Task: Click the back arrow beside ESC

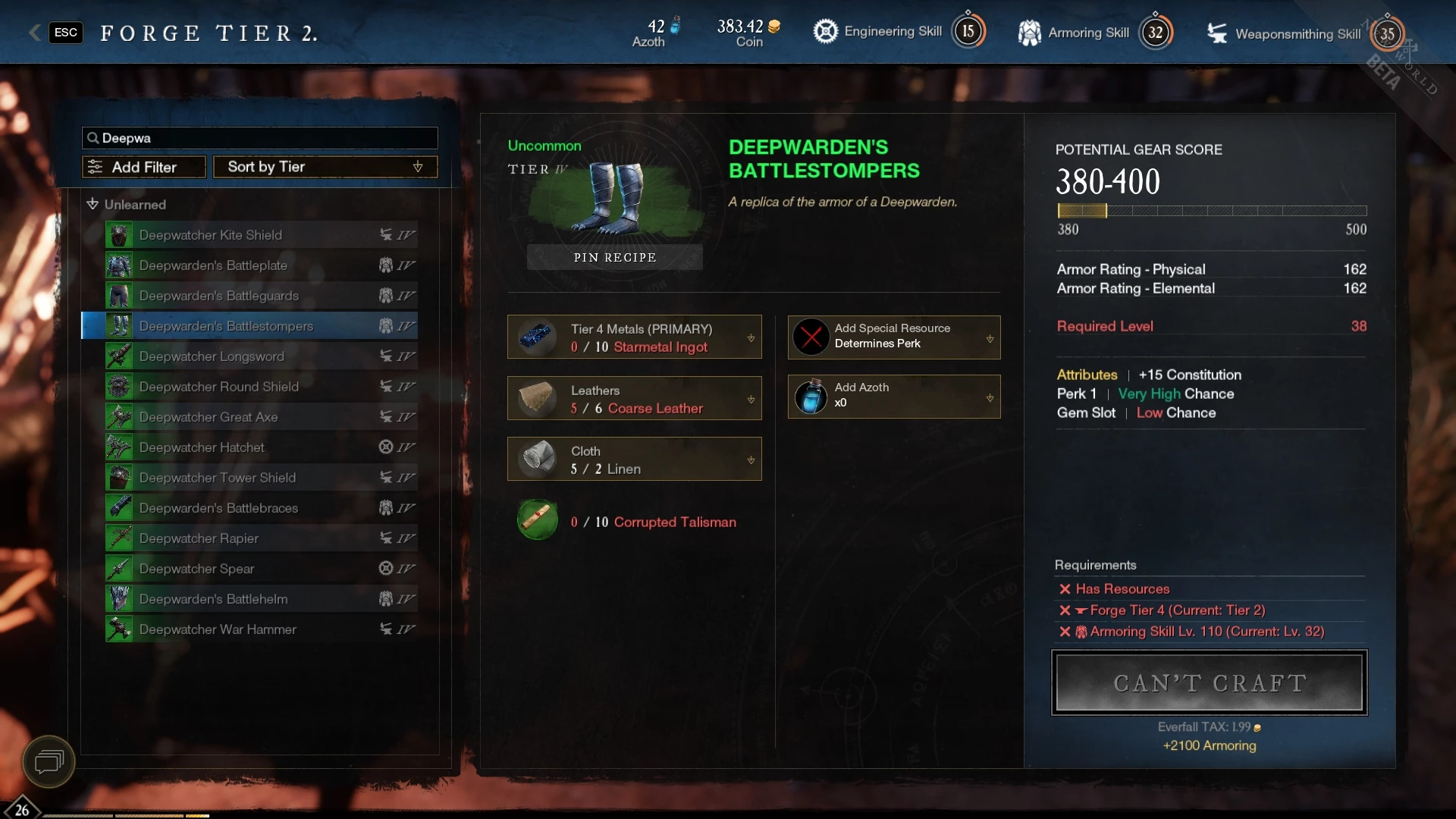Action: 34,32
